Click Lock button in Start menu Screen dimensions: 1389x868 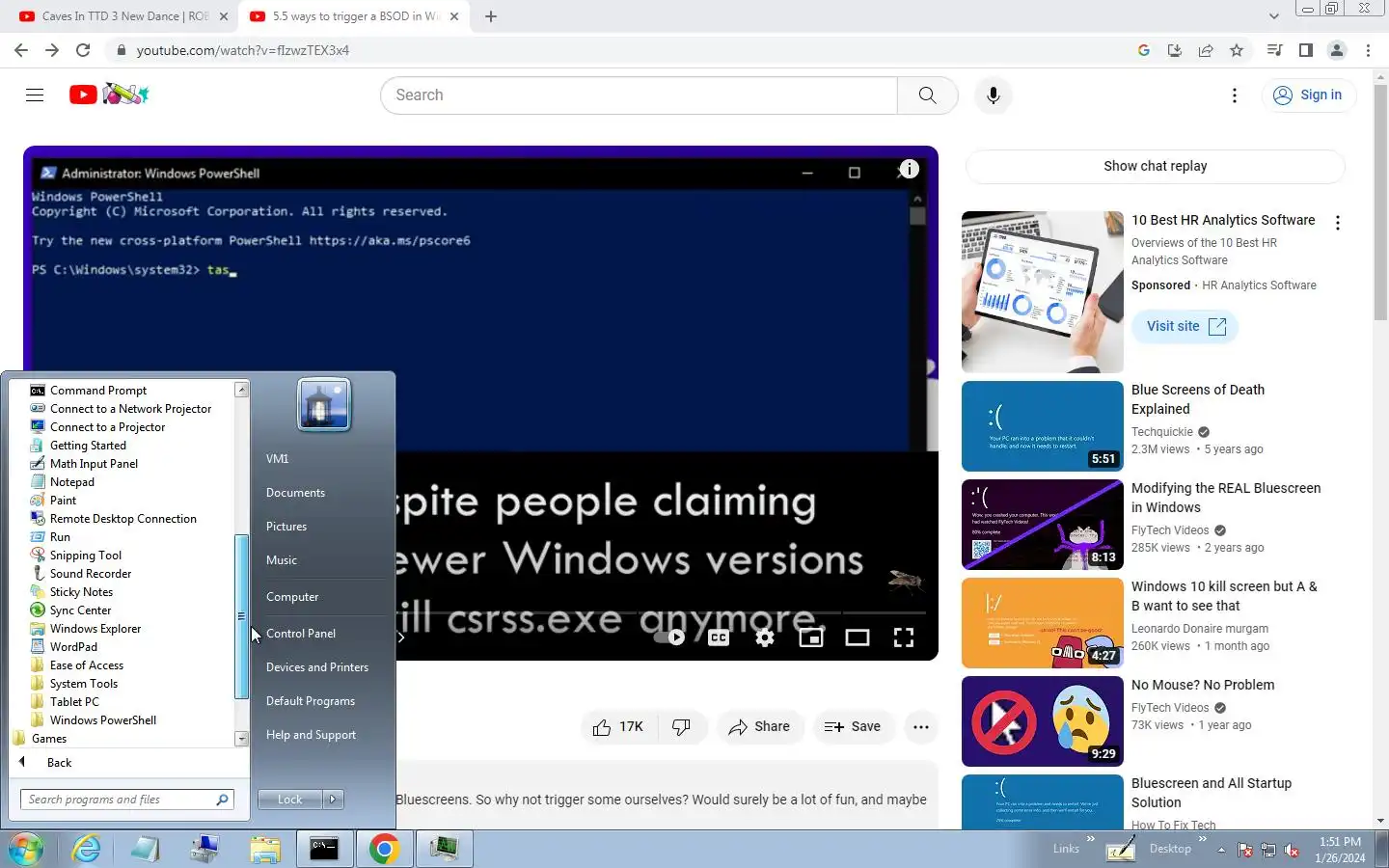coord(290,800)
